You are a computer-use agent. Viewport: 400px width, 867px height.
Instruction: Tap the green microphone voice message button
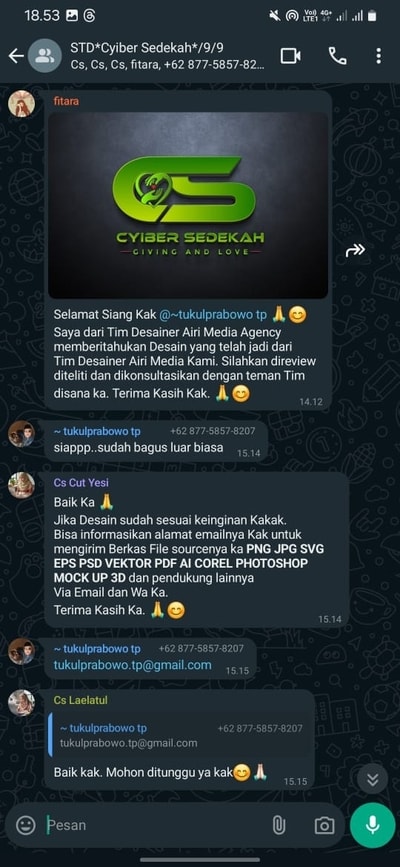click(x=372, y=825)
